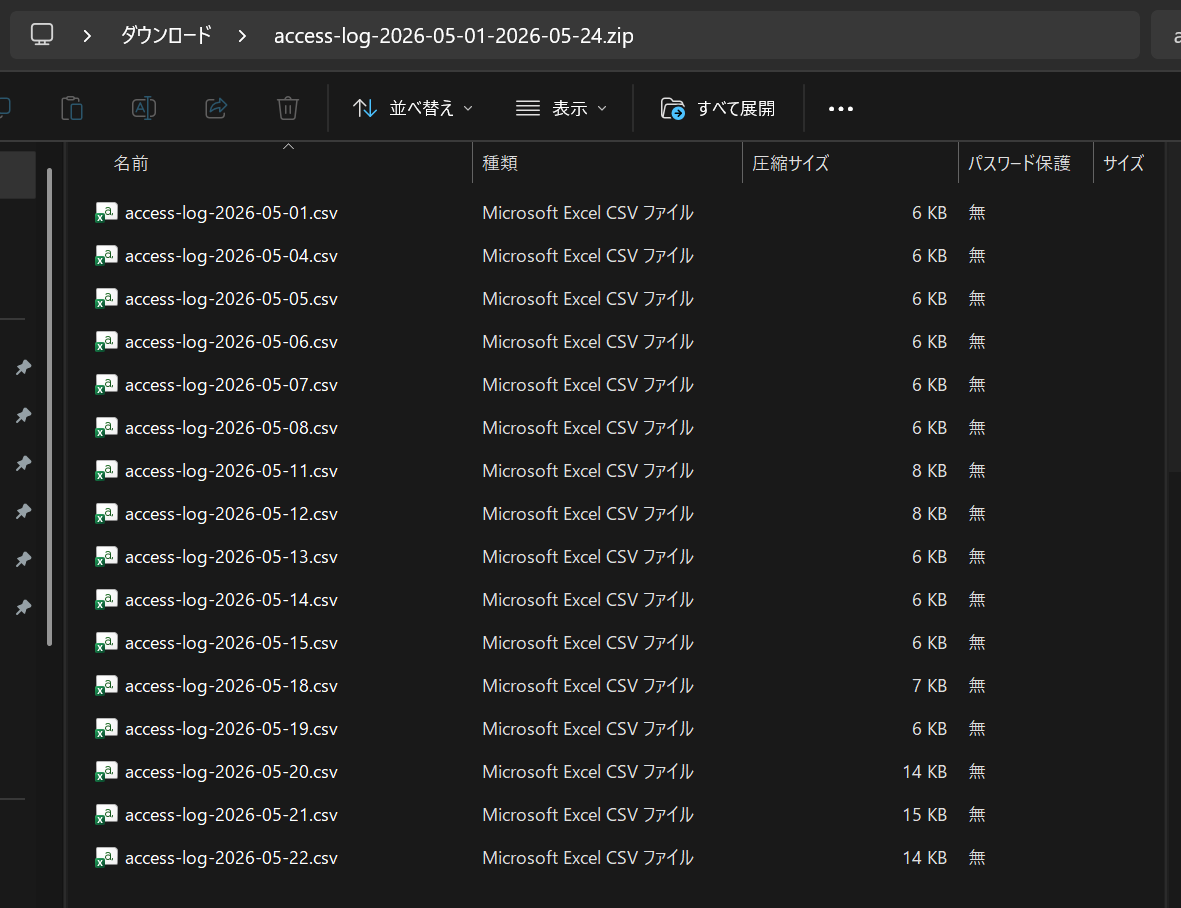Click the CSV icon of access-log-2026-05-06.csv
Screen dimensions: 1181x908
[106, 342]
